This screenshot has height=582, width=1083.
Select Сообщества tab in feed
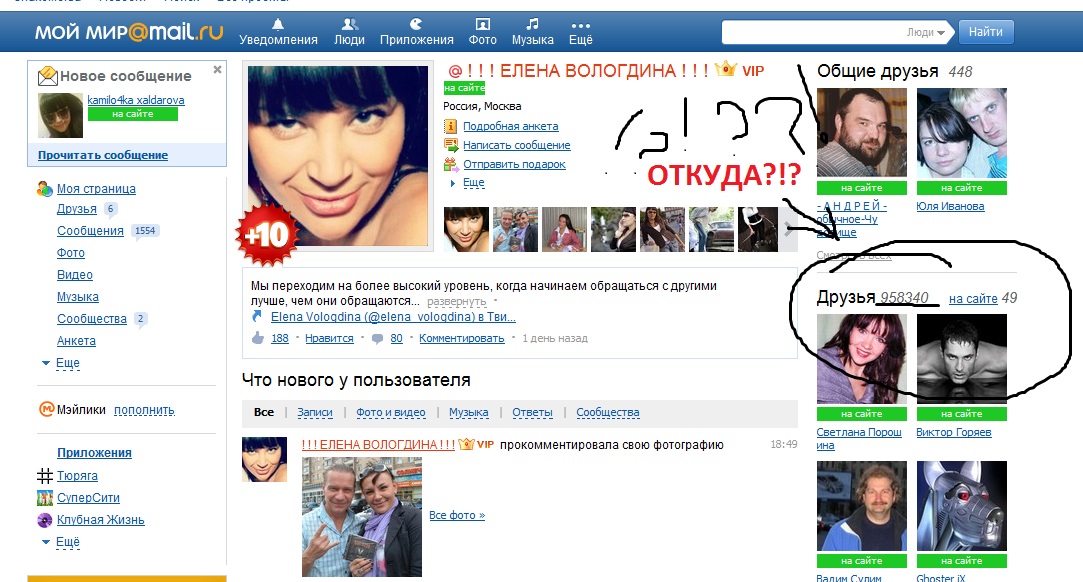point(608,412)
